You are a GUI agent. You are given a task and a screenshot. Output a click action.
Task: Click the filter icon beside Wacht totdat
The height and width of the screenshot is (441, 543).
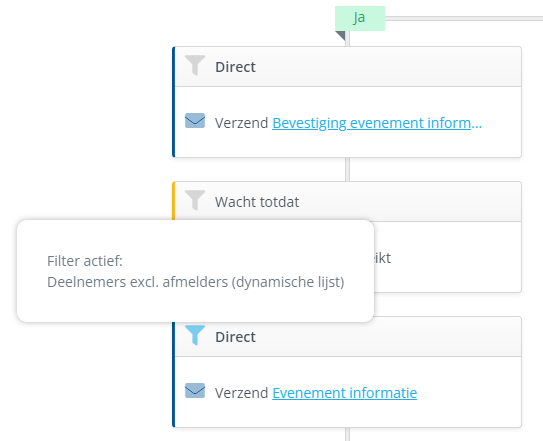(x=195, y=200)
